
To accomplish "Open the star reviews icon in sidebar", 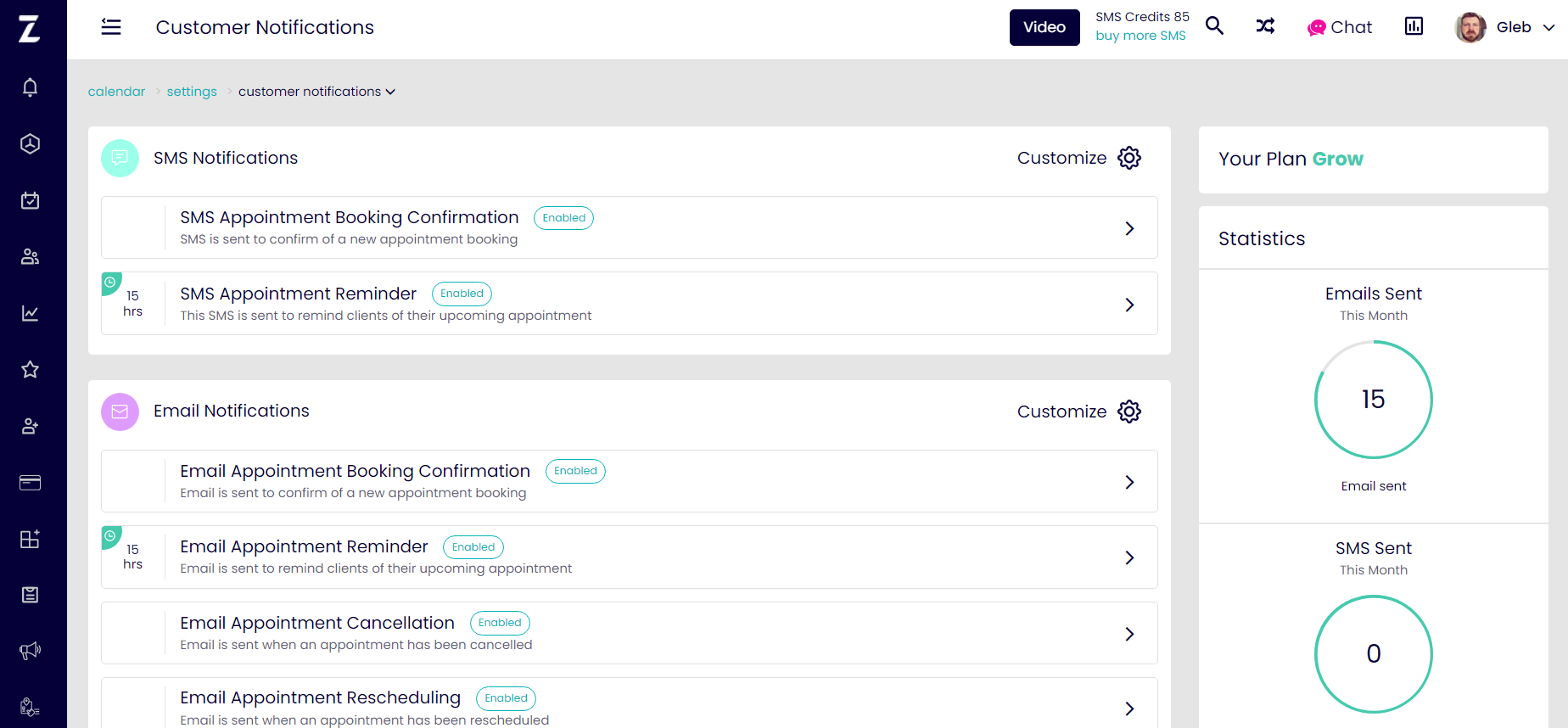I will click(30, 369).
